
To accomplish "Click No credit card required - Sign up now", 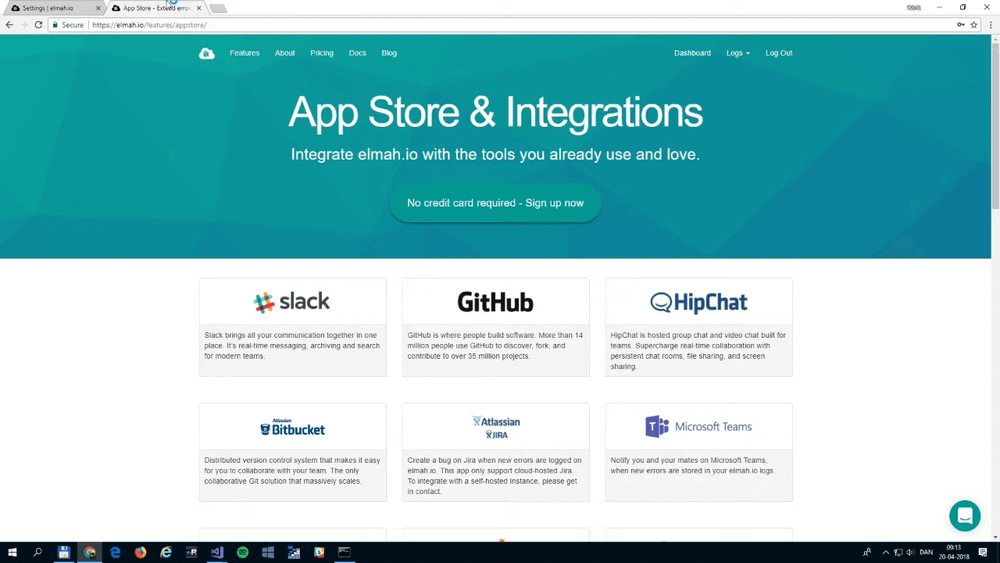I will point(495,203).
